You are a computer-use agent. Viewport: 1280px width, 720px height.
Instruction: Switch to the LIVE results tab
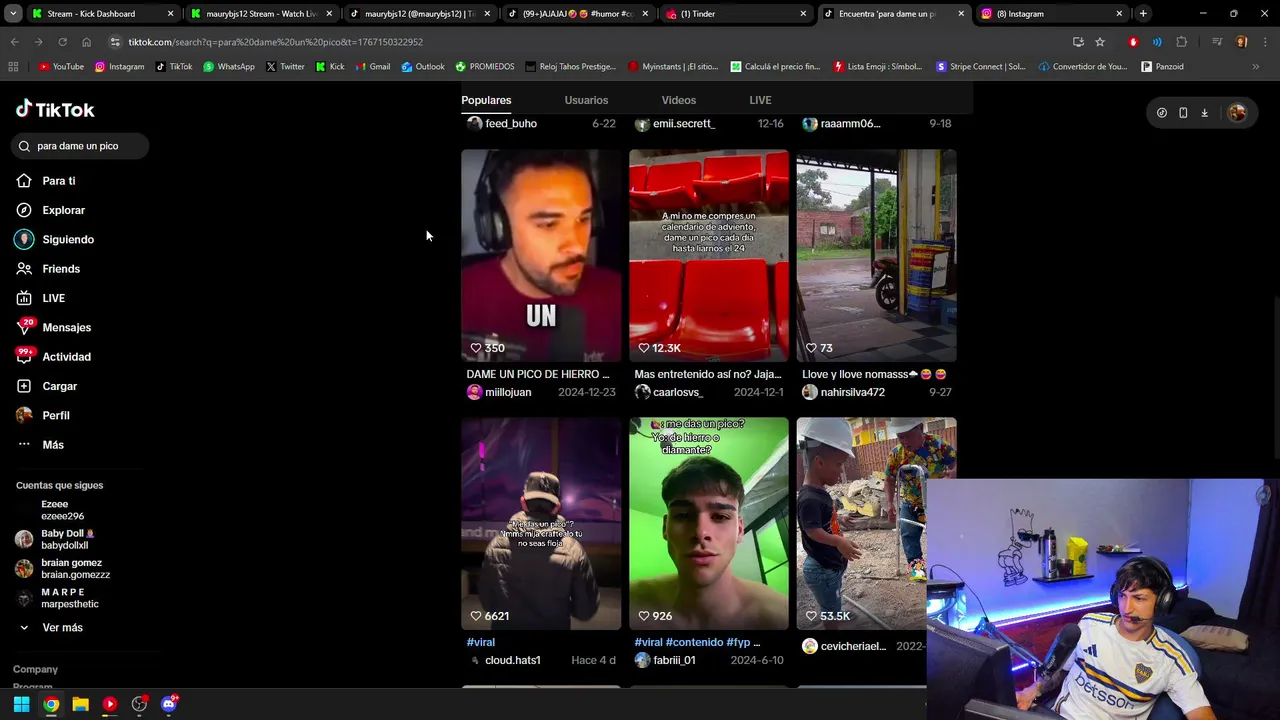[x=760, y=100]
